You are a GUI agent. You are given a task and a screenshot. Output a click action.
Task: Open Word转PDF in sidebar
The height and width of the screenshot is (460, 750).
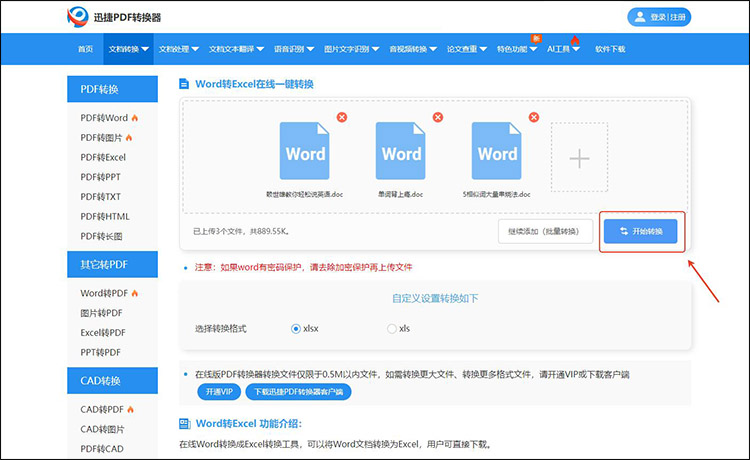coord(104,293)
